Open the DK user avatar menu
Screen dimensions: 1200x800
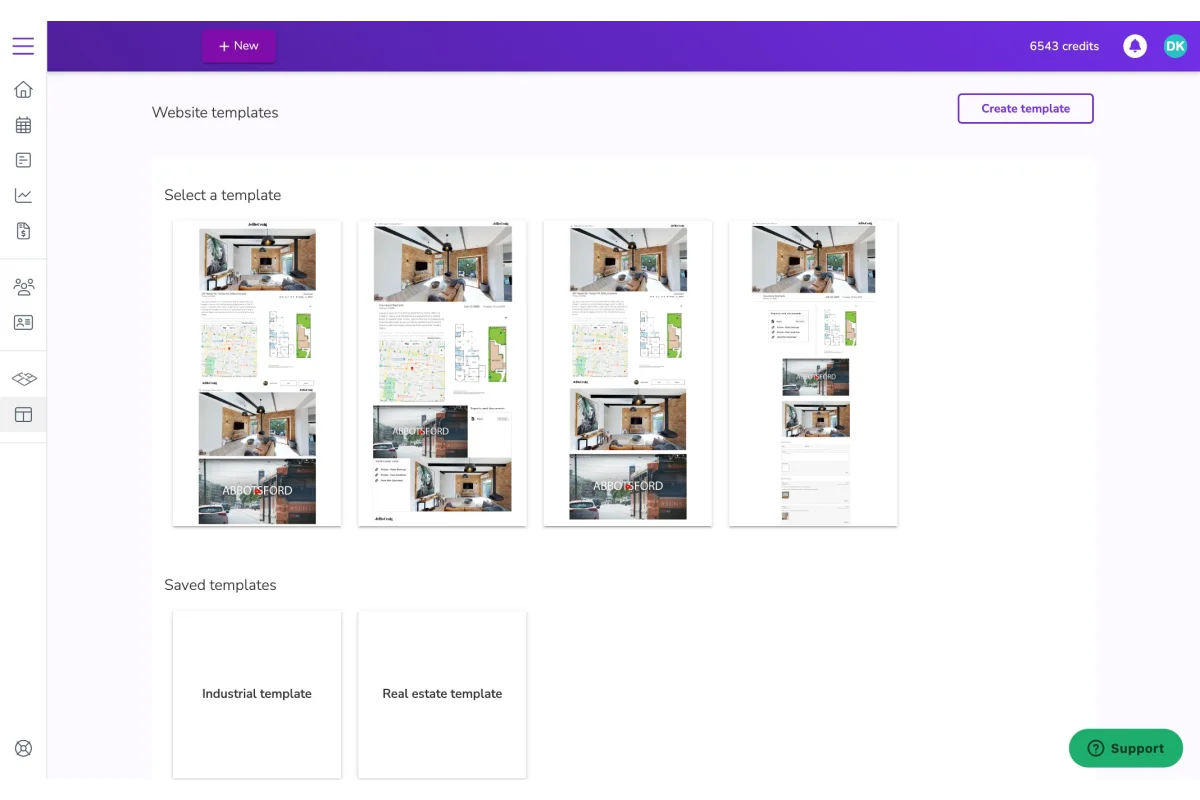click(x=1175, y=46)
